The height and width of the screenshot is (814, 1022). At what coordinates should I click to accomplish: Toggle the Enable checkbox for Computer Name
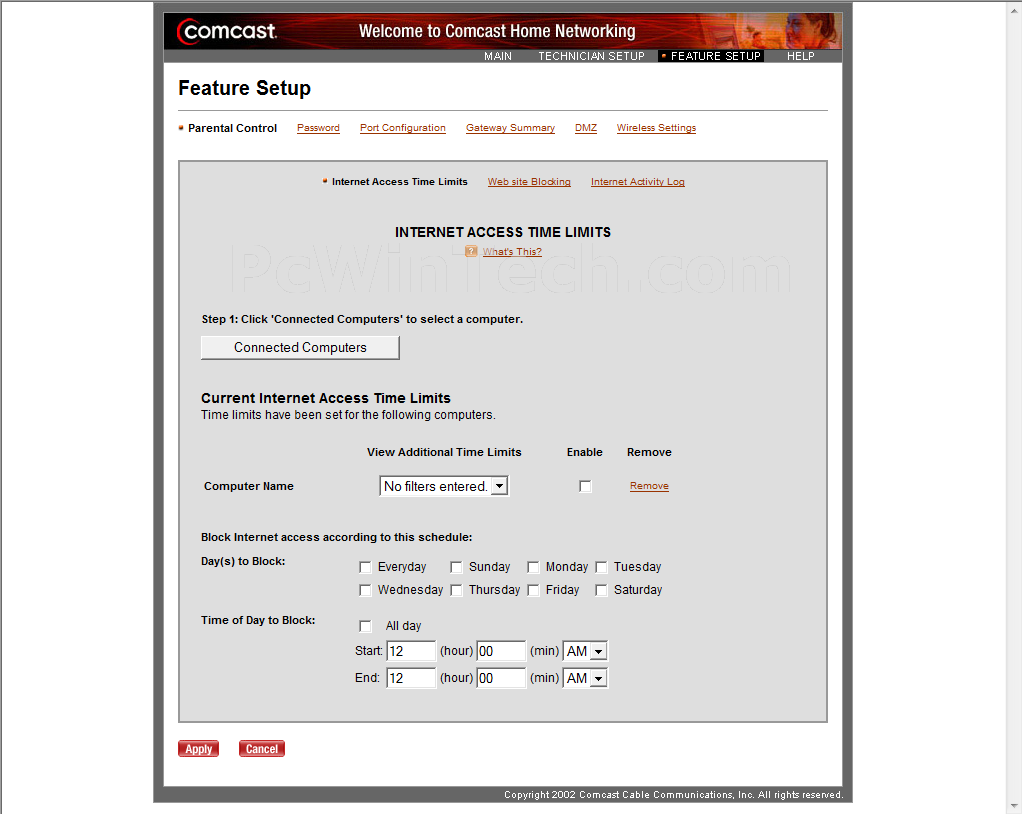tap(585, 486)
